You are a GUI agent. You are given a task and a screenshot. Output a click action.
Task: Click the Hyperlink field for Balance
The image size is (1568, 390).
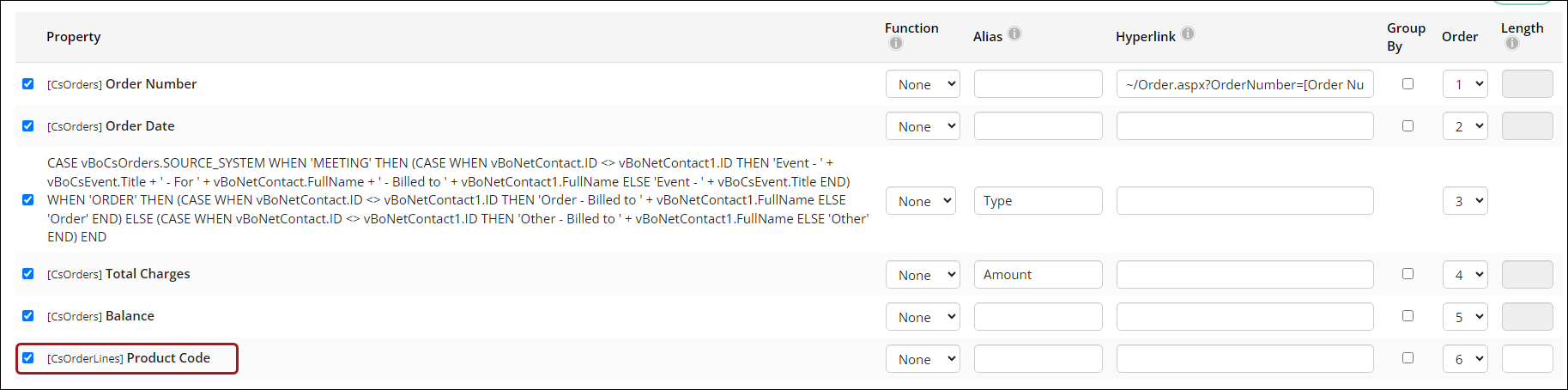tap(1245, 317)
